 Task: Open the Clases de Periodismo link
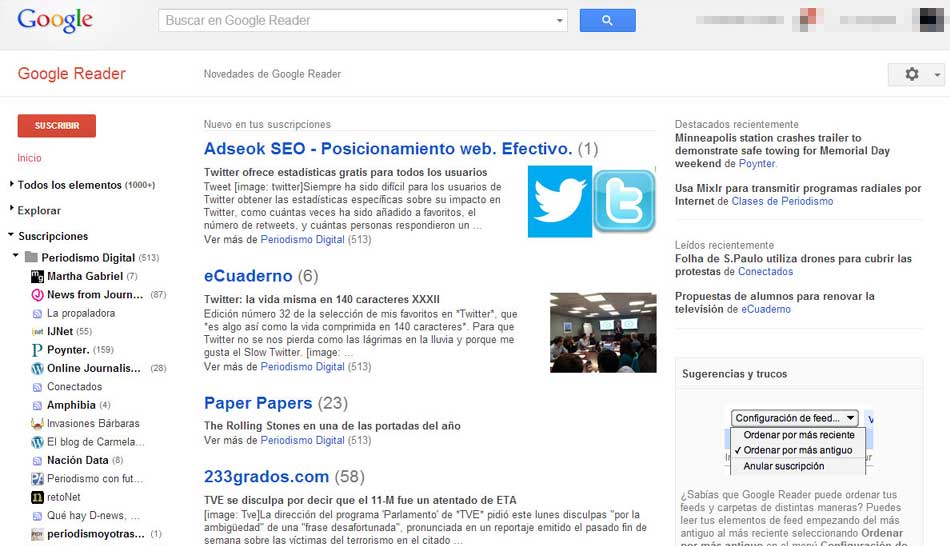tap(782, 201)
